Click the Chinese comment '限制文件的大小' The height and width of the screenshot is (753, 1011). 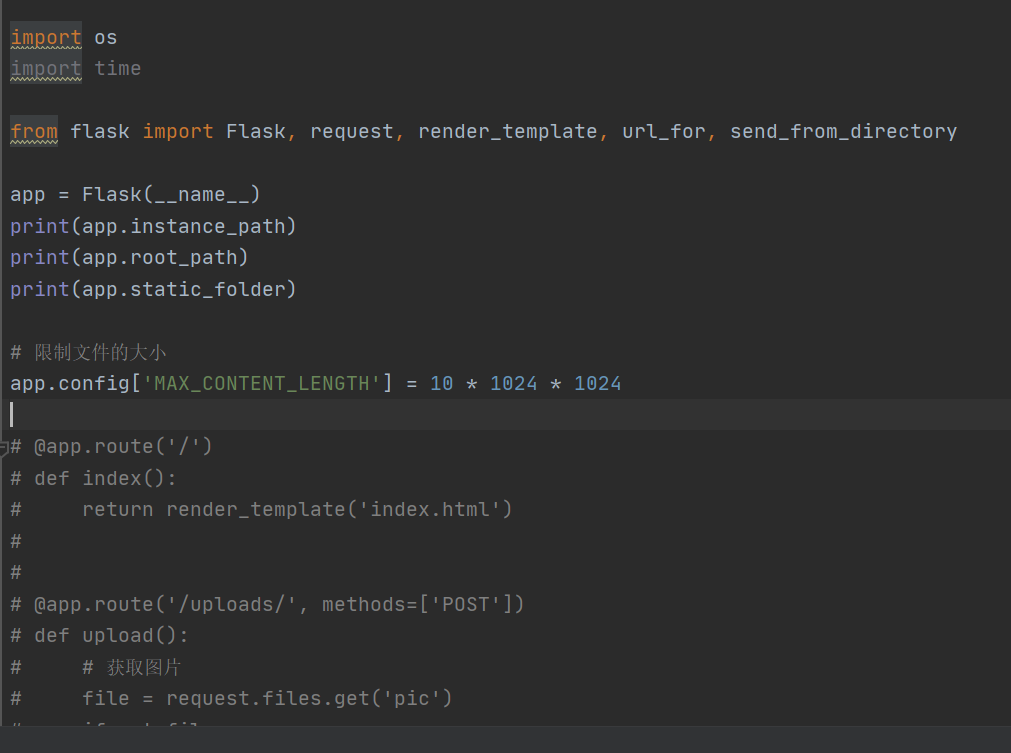click(x=100, y=353)
